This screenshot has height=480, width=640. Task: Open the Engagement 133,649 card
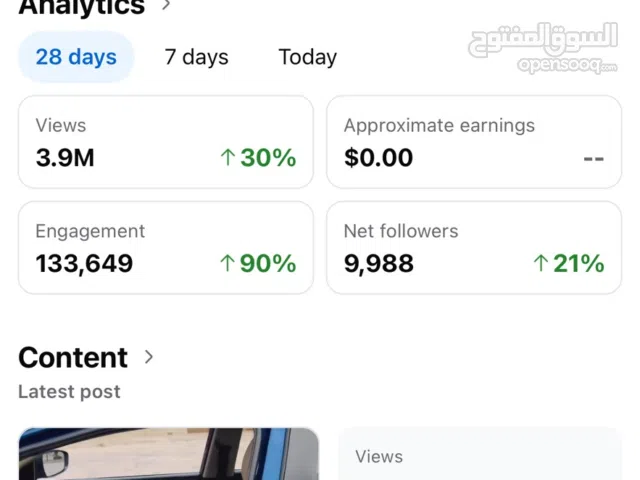point(165,248)
